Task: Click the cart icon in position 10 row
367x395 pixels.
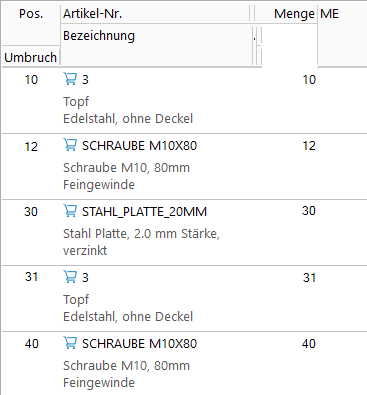Action: (x=70, y=79)
